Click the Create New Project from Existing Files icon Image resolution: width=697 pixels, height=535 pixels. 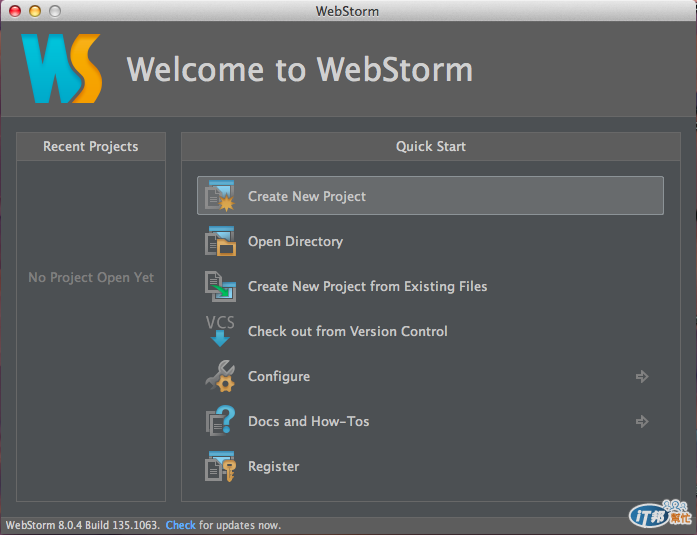[x=220, y=286]
